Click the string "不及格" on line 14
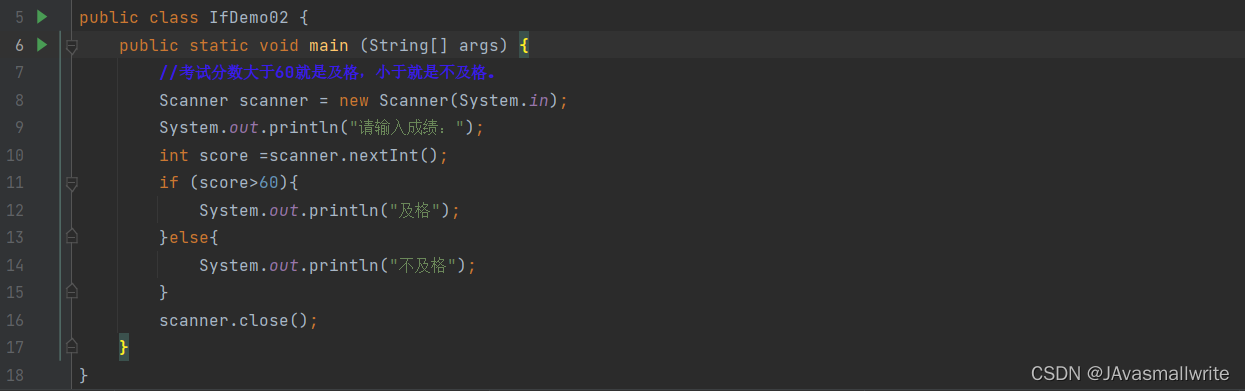Viewport: 1245px width, 391px height. pos(423,265)
